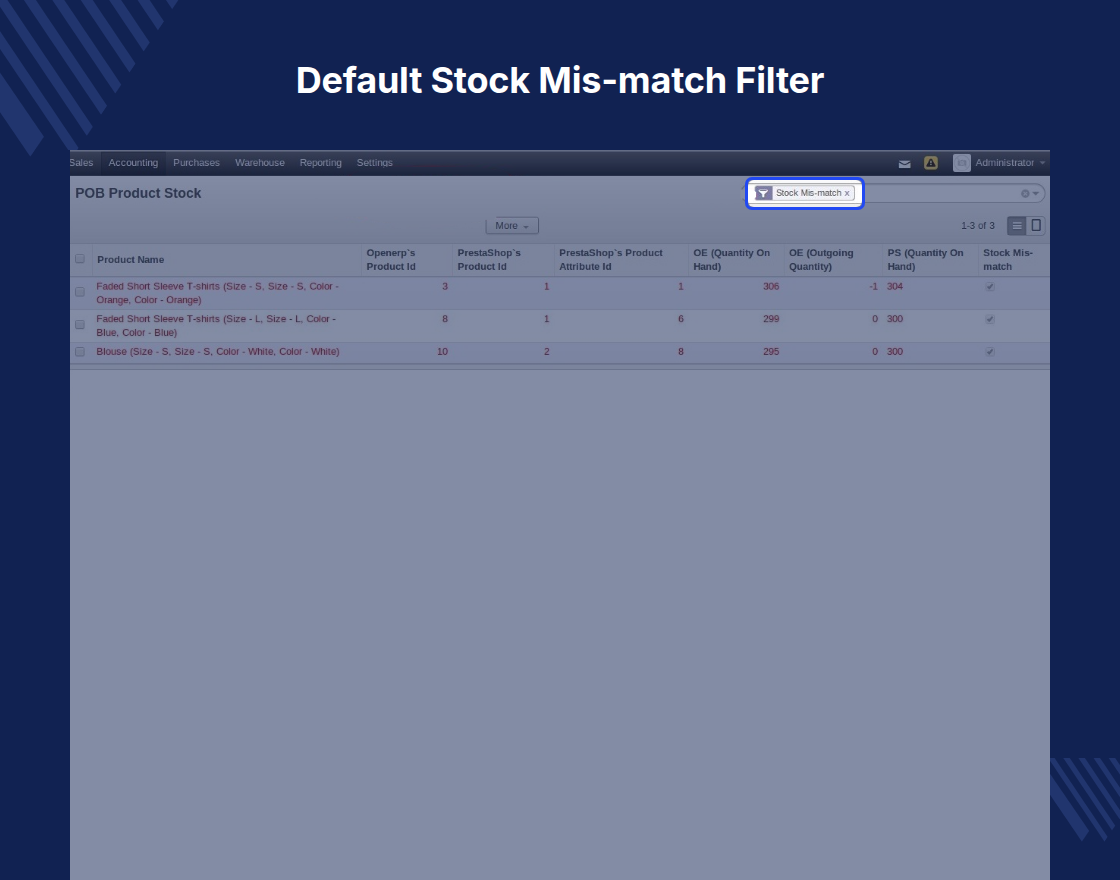Select the Orange Faded Short Sleeve T-shirts row checkbox
The height and width of the screenshot is (880, 1120).
80,291
